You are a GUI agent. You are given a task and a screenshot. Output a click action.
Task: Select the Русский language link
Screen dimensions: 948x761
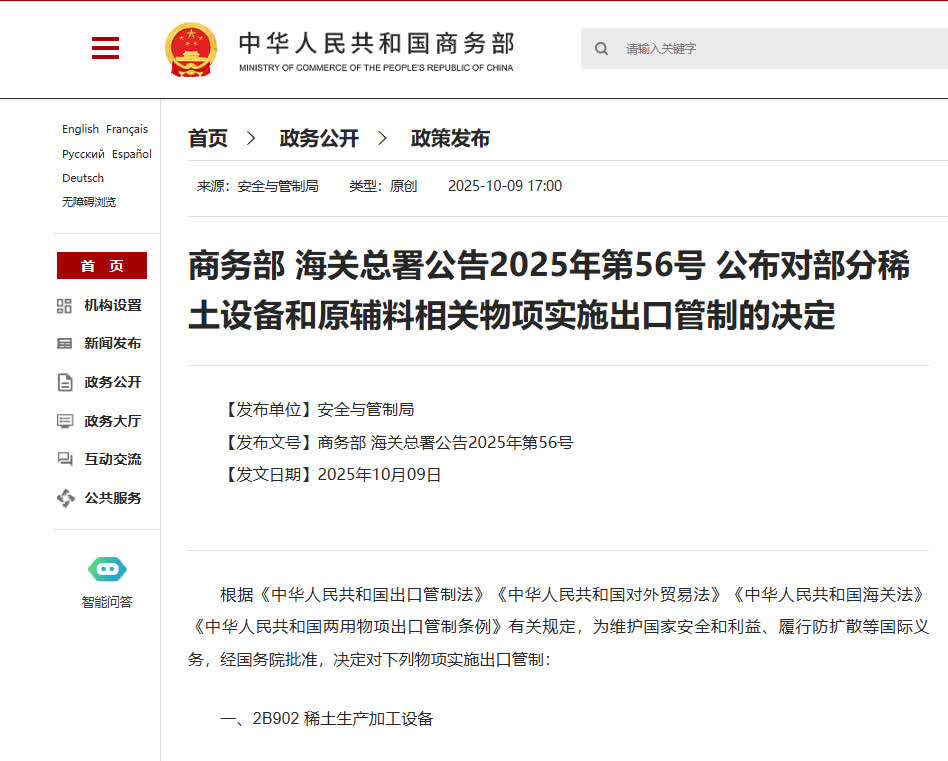(x=83, y=154)
